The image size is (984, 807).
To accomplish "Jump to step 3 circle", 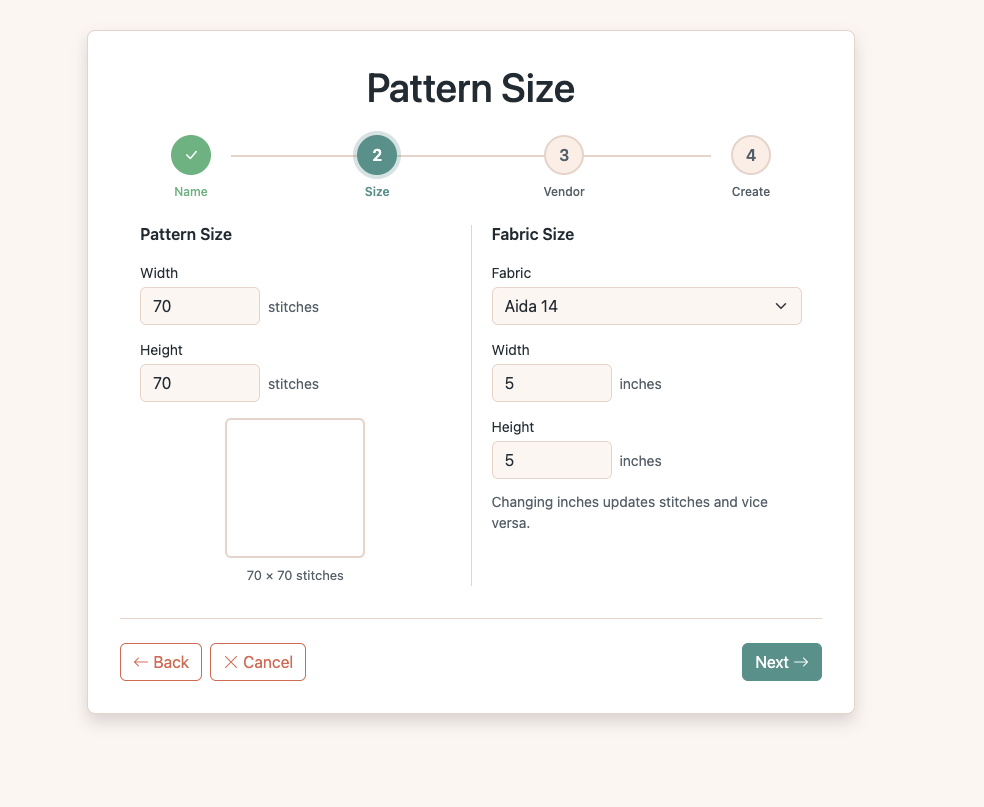I will [x=564, y=155].
